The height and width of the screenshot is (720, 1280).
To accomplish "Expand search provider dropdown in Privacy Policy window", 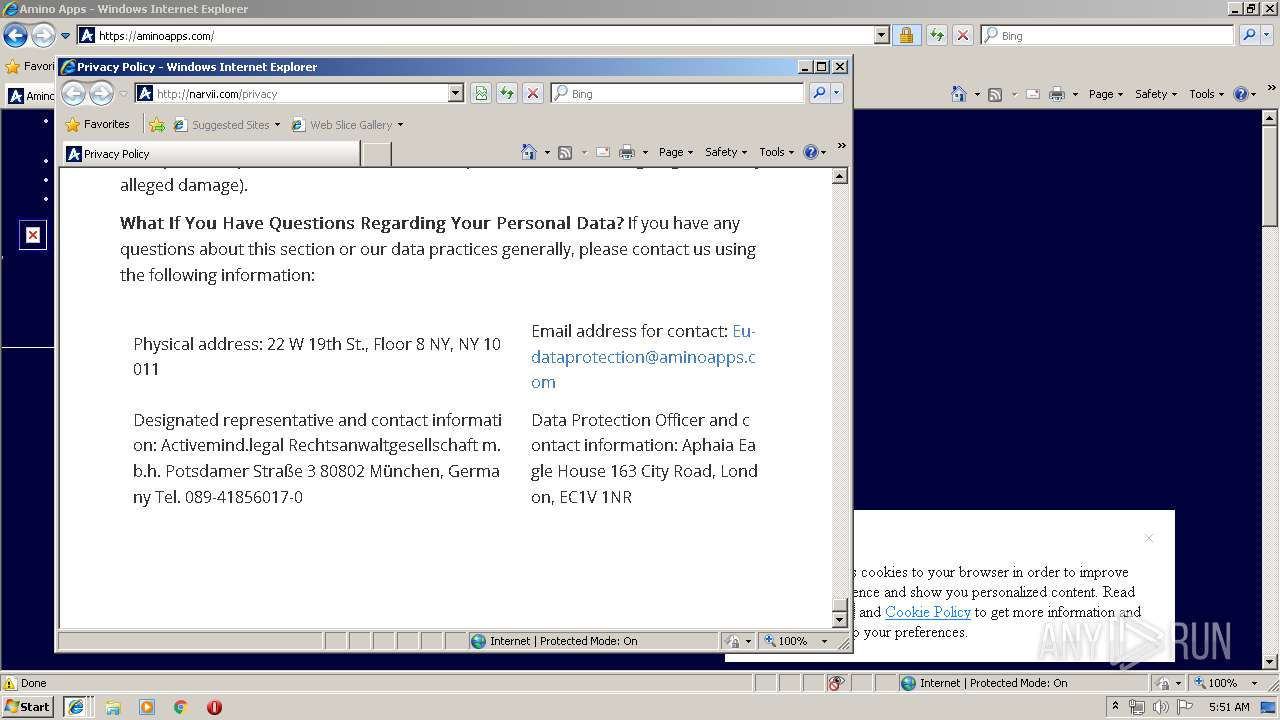I will [x=837, y=93].
